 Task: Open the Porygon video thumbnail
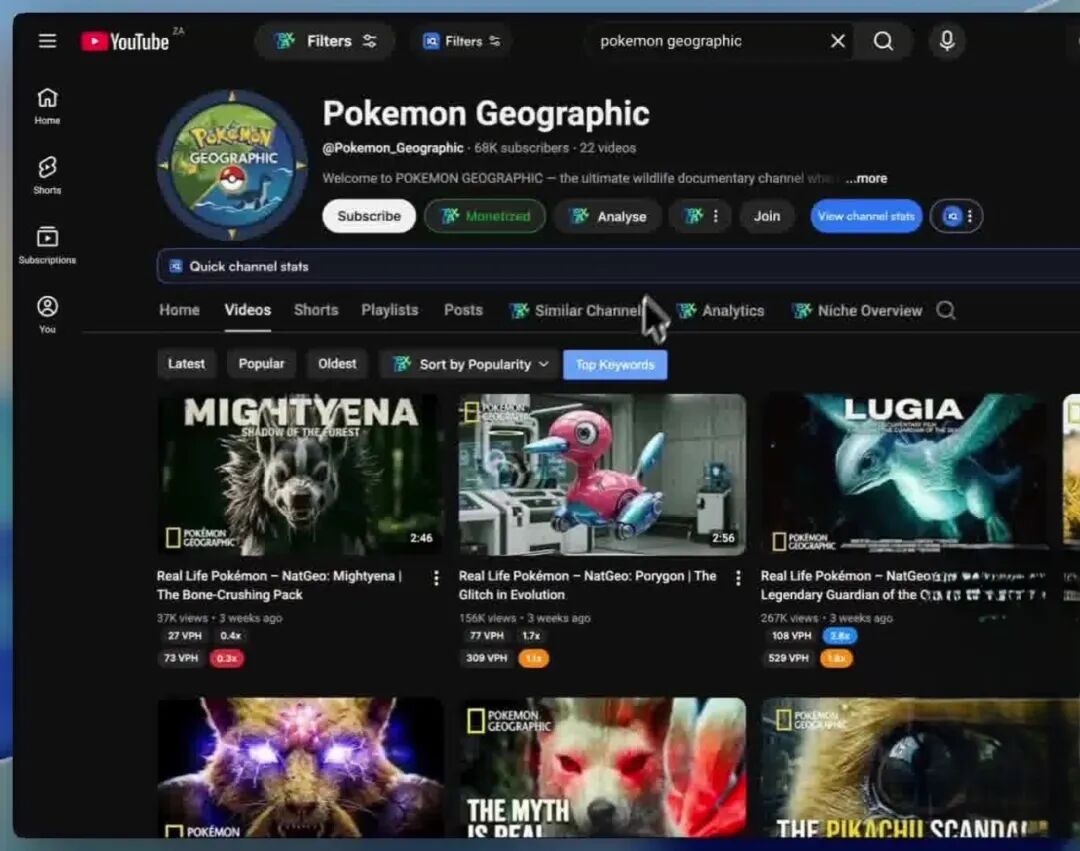(602, 474)
